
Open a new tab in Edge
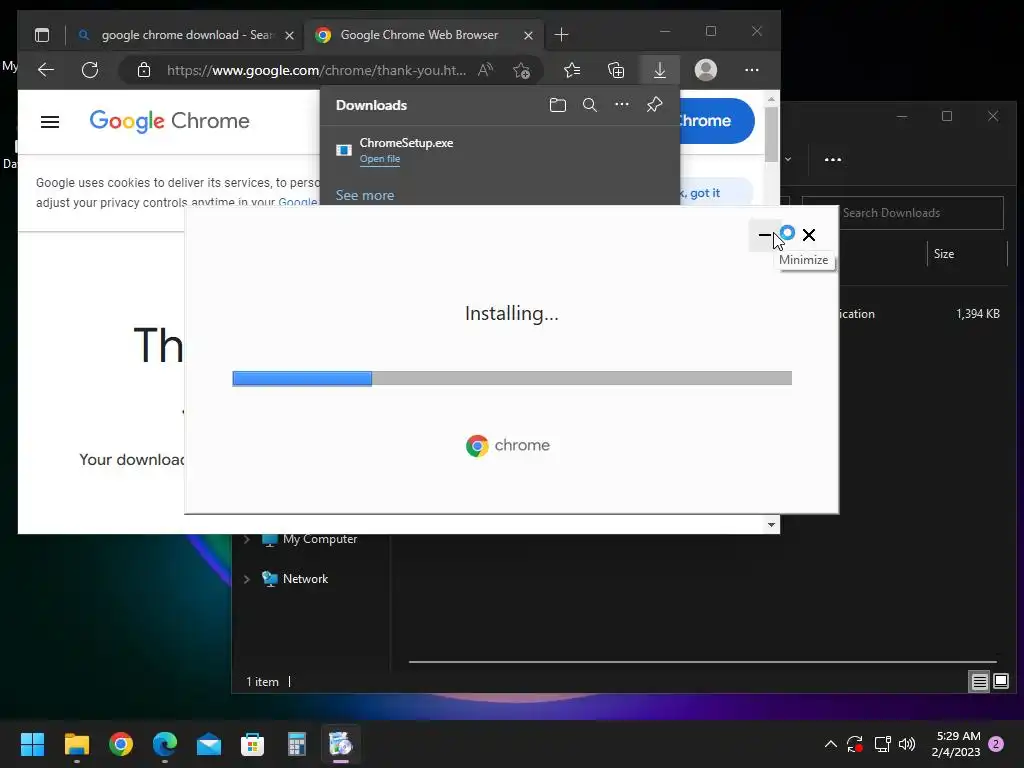pyautogui.click(x=561, y=35)
